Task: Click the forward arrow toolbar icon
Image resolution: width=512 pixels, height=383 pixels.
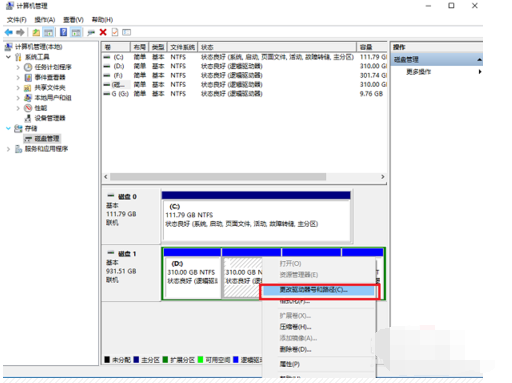Action: click(20, 32)
